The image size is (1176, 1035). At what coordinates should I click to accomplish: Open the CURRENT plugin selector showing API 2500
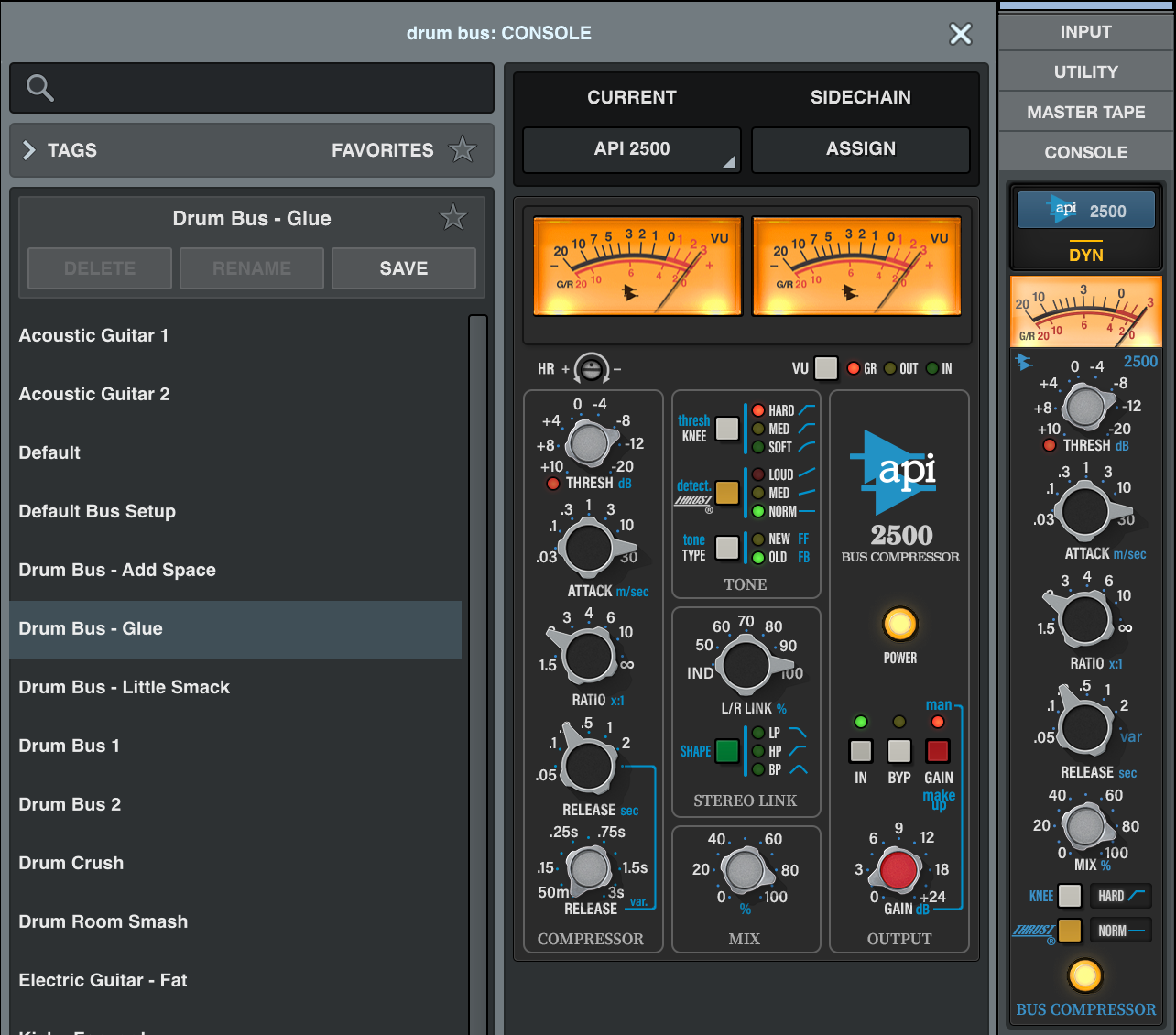pos(630,149)
